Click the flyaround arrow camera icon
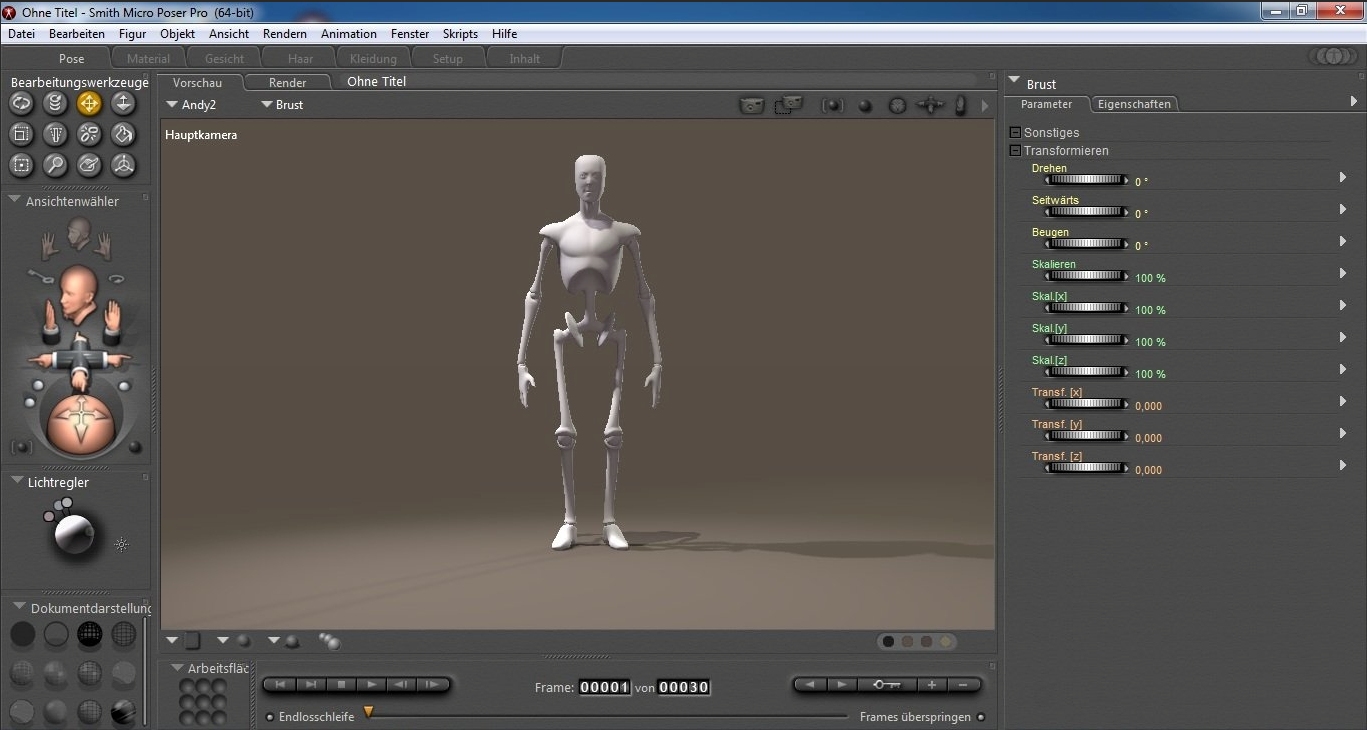 pos(116,279)
